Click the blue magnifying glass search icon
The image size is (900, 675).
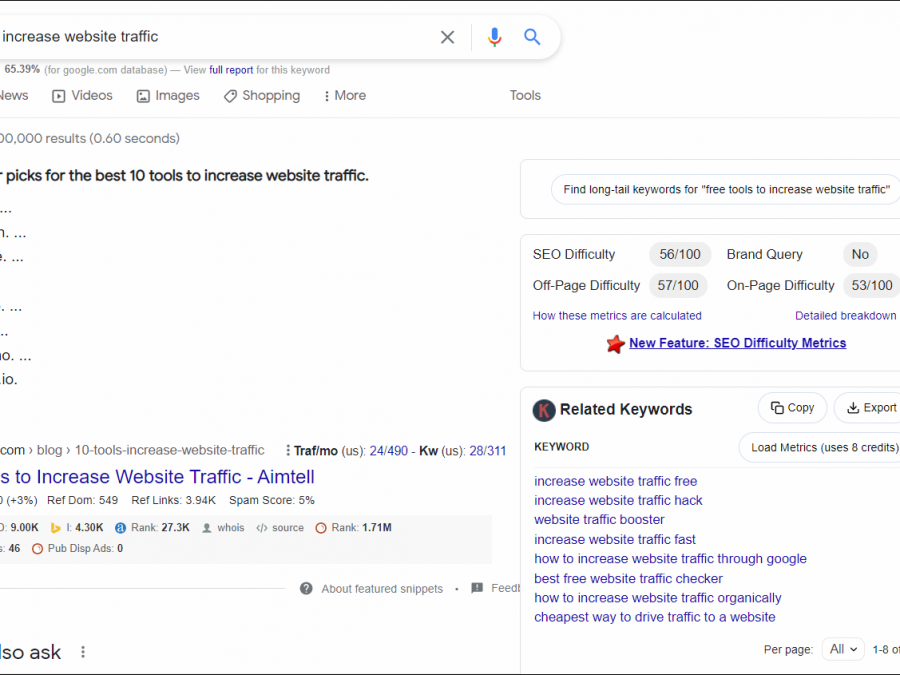click(x=532, y=37)
